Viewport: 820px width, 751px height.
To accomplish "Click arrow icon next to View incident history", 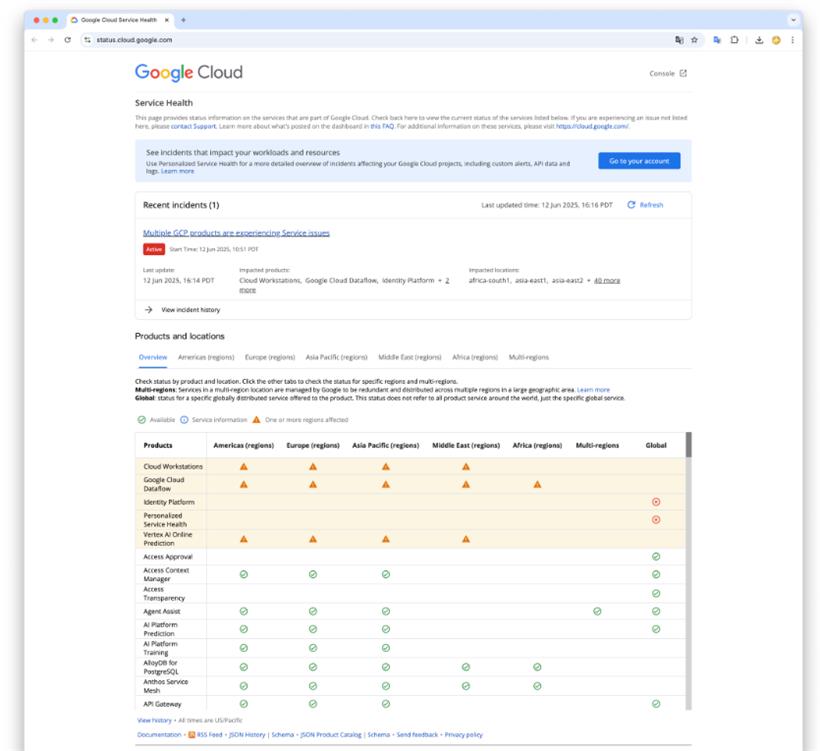I will point(149,310).
